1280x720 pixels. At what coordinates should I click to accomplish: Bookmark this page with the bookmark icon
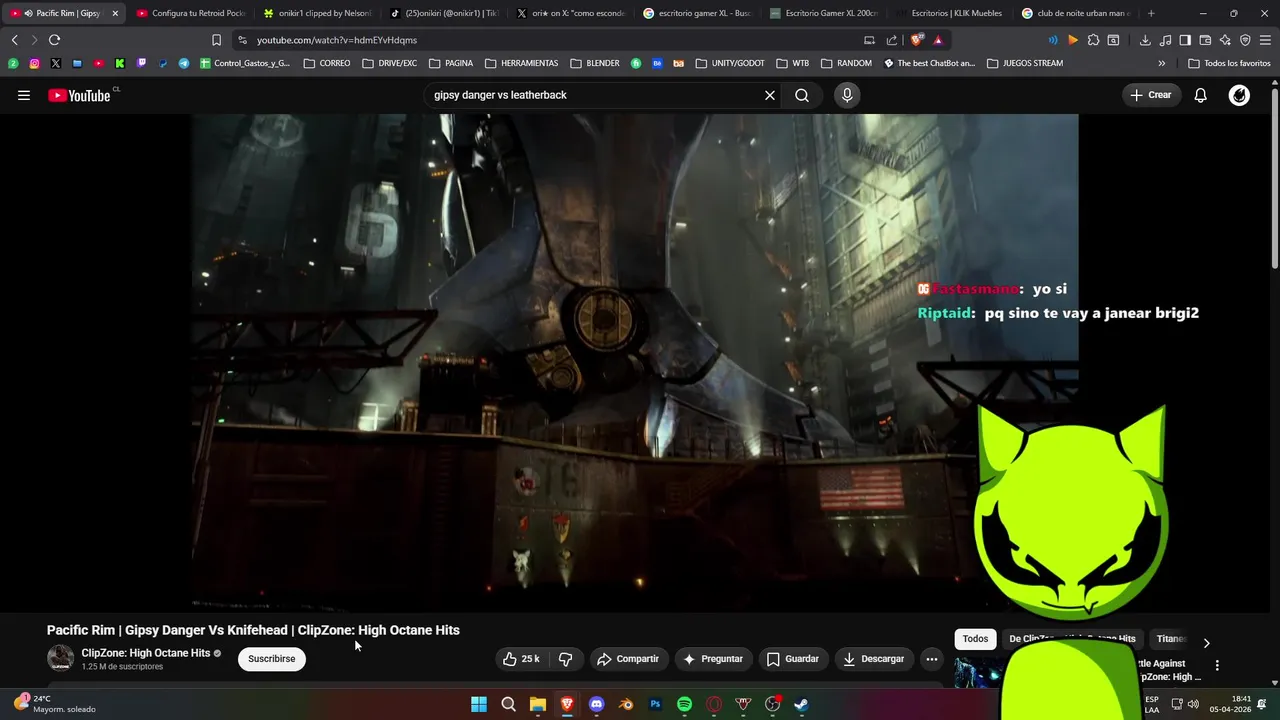pyautogui.click(x=216, y=40)
